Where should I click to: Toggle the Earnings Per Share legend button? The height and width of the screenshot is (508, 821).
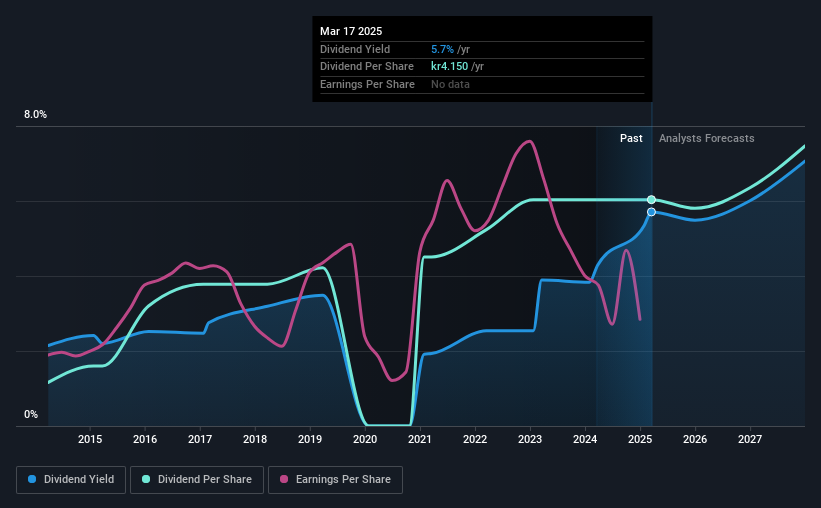click(335, 480)
